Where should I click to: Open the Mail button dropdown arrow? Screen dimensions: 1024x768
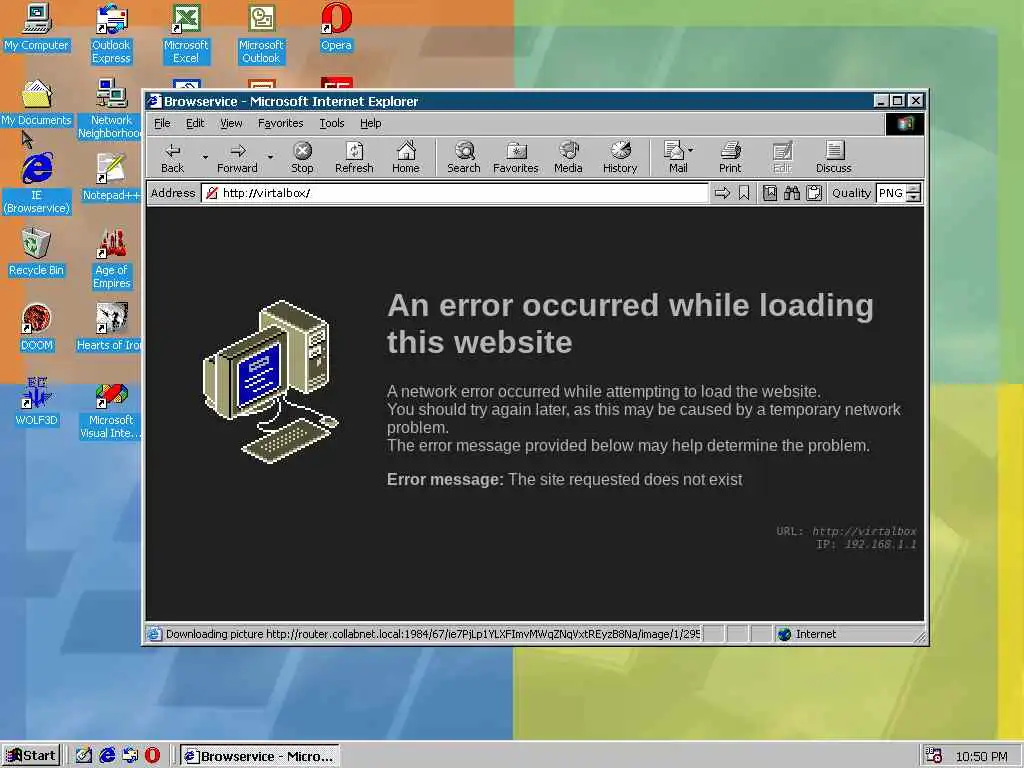690,150
